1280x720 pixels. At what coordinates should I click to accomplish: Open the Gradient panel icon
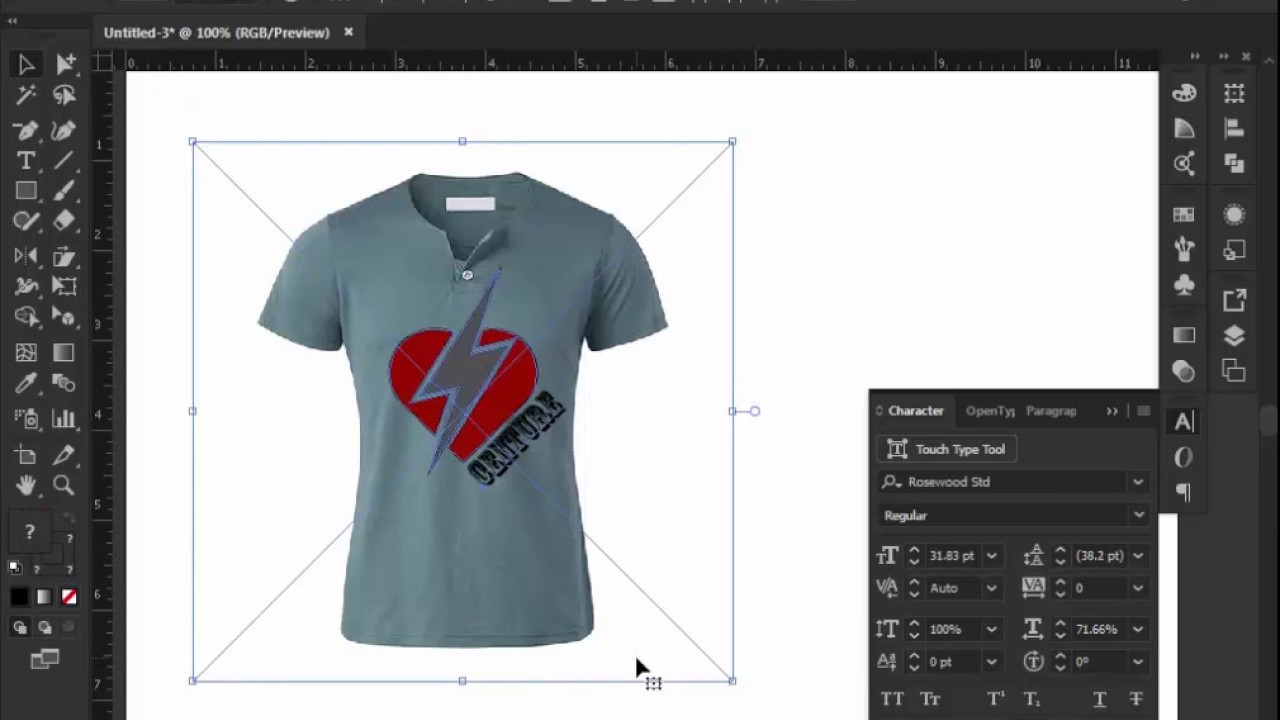1184,336
